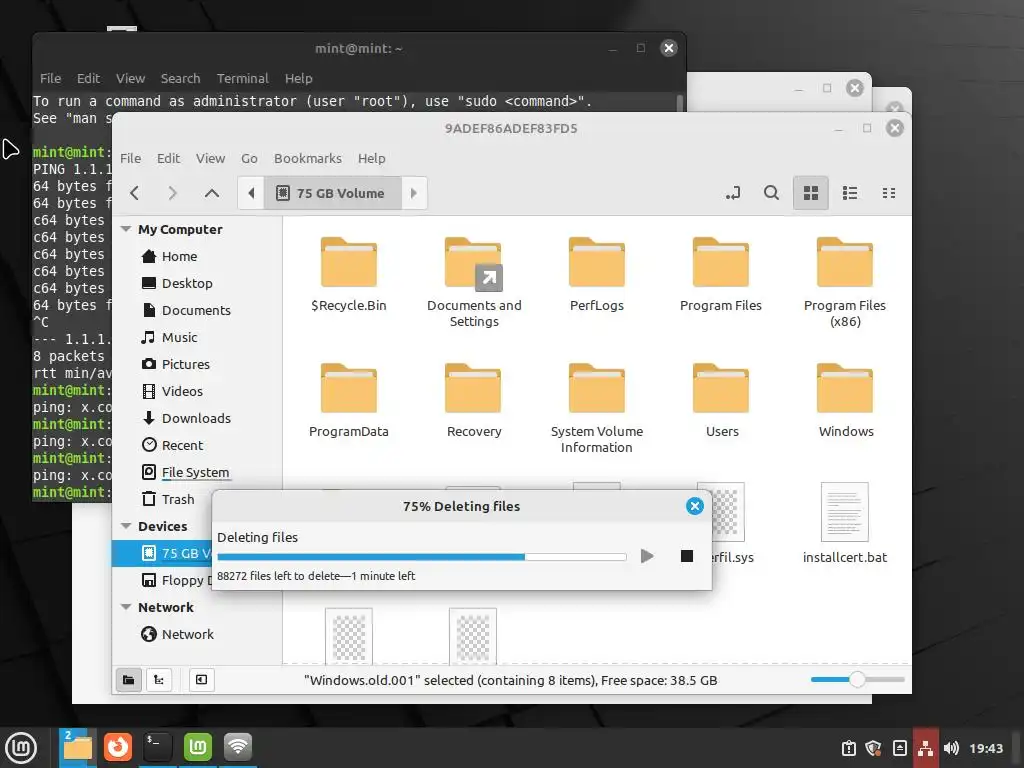Select the Floppy Disk device
Viewport: 1024px width, 768px height.
tap(163, 580)
